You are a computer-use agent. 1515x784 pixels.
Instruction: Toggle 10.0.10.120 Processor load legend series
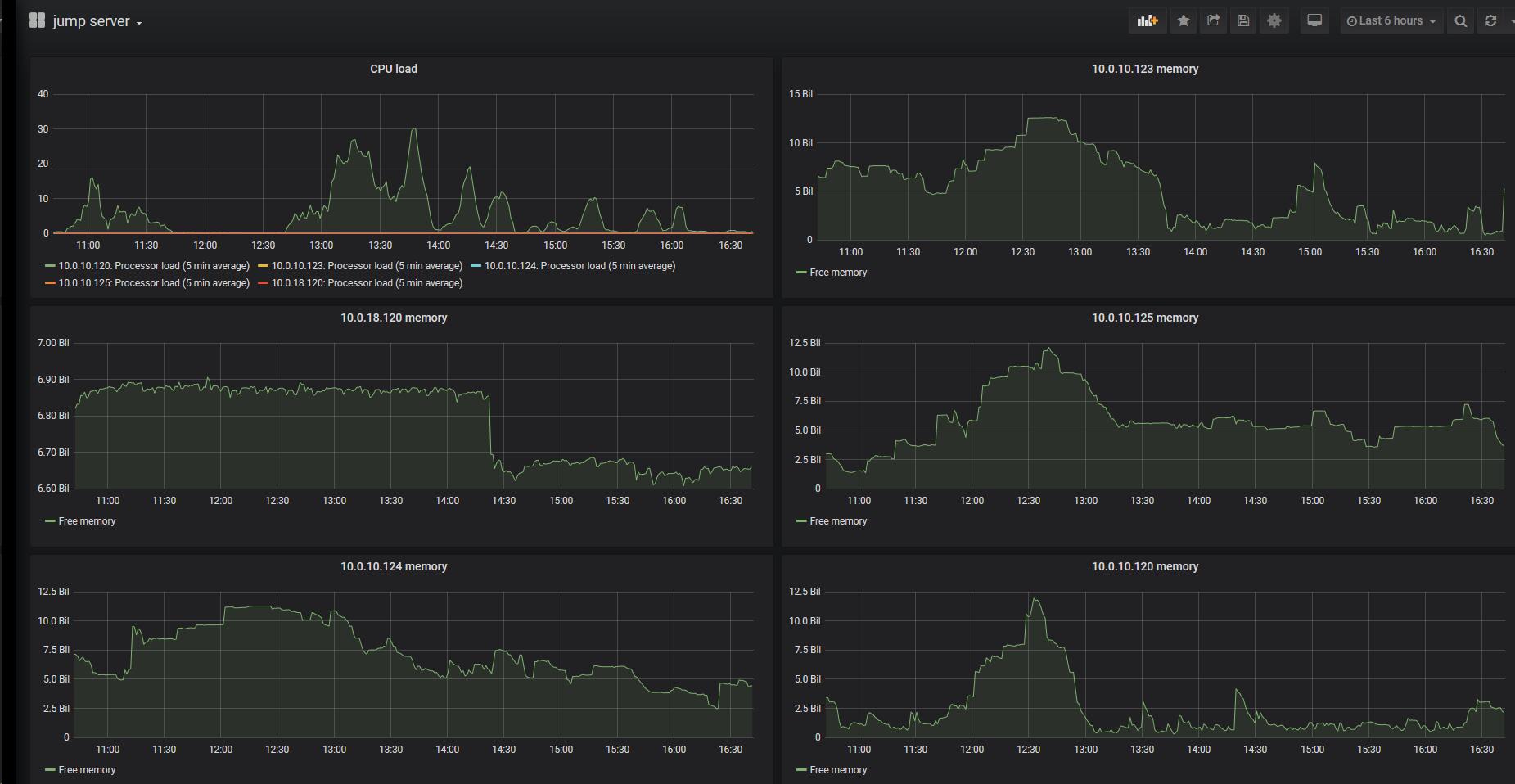click(154, 266)
